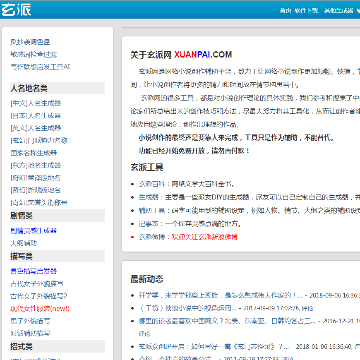
Task: Click the 人名地名类 section header
Action: [x=57, y=88]
